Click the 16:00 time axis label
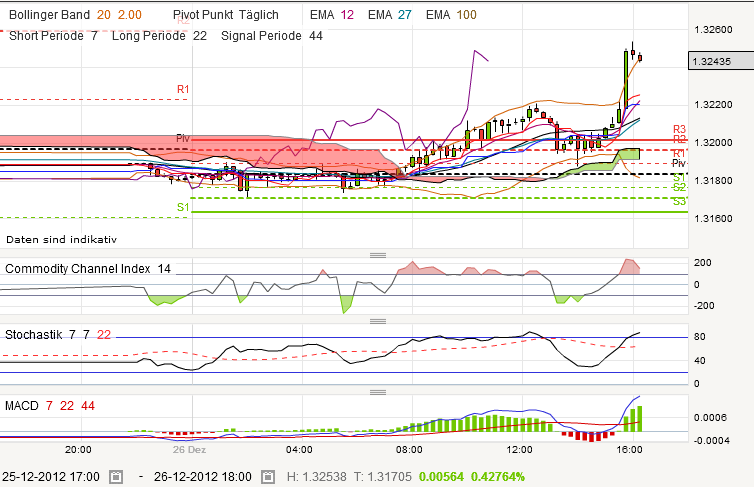The width and height of the screenshot is (754, 487). tap(629, 450)
